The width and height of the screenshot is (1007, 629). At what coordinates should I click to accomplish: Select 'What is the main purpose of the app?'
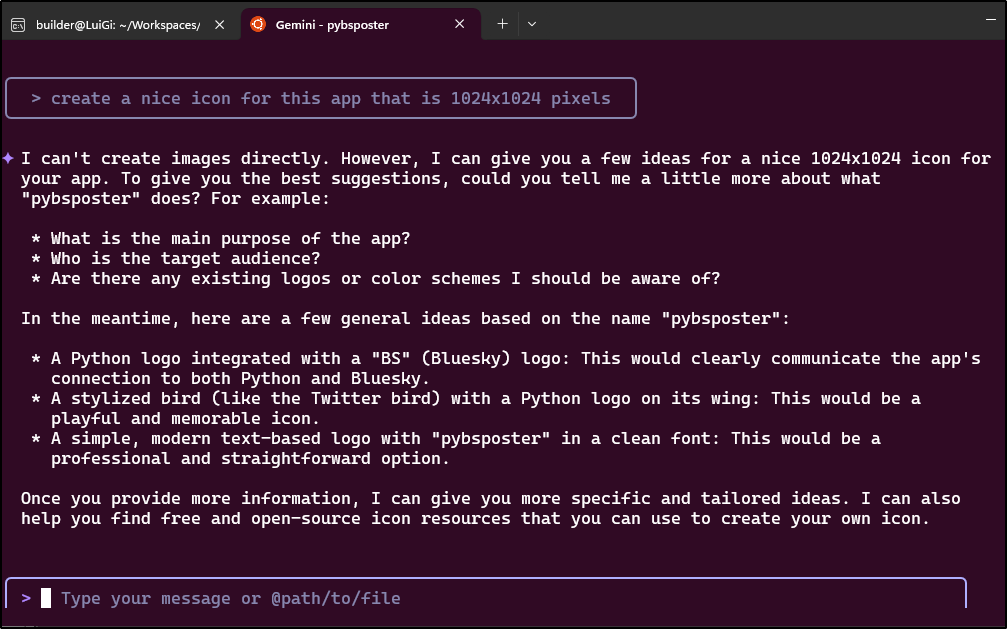pos(230,238)
